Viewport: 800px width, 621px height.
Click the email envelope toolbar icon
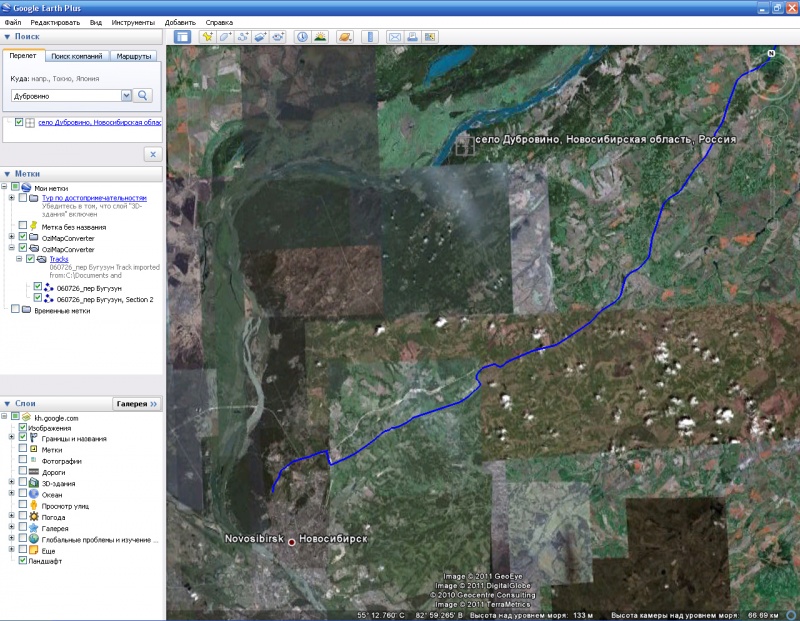tap(395, 37)
